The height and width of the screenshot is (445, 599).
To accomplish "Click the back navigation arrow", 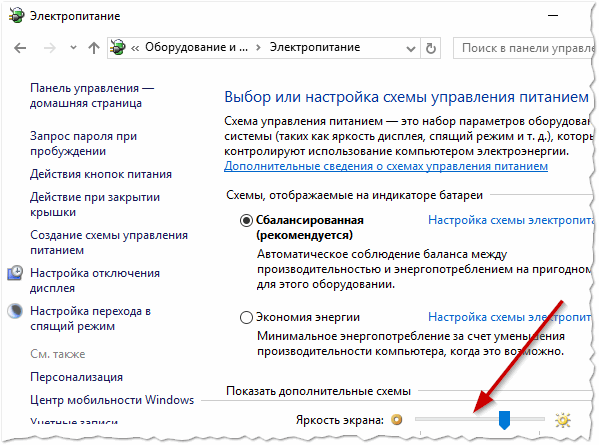I will point(20,48).
